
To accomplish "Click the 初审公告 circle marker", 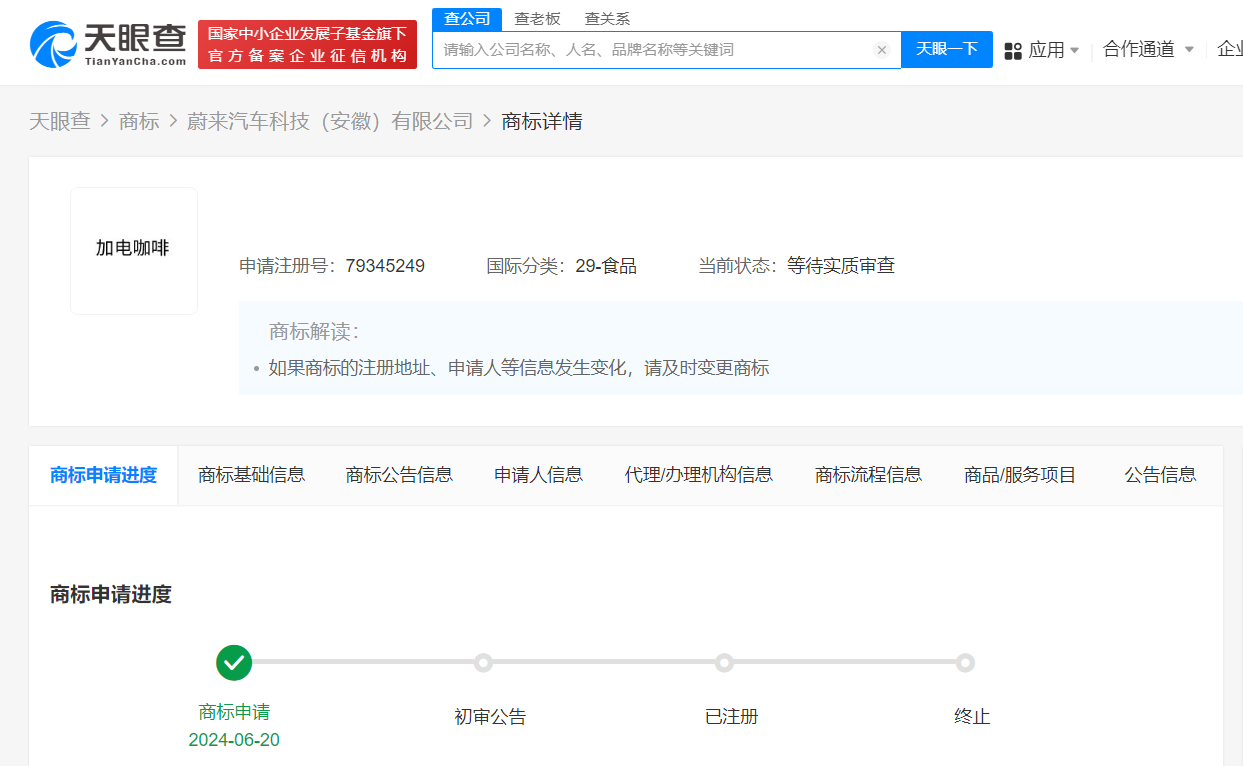I will 484,662.
